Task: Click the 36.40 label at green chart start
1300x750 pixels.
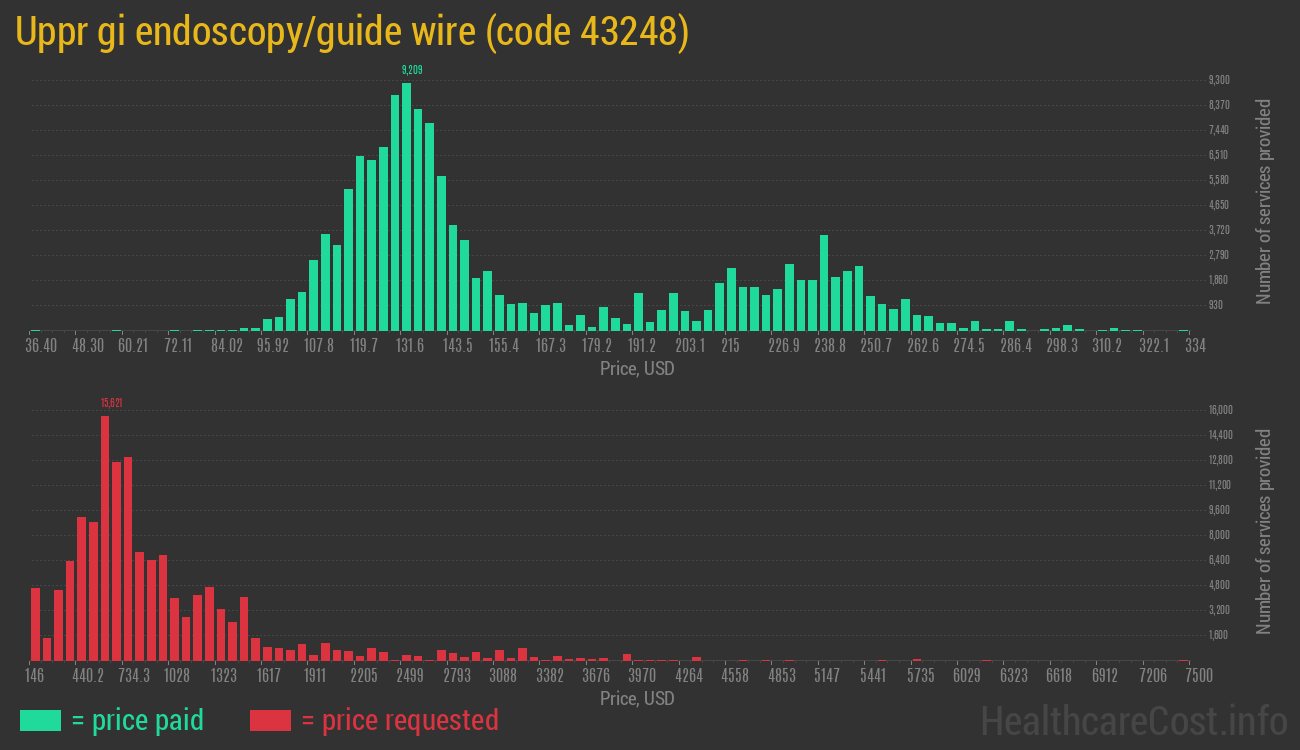Action: 42,346
